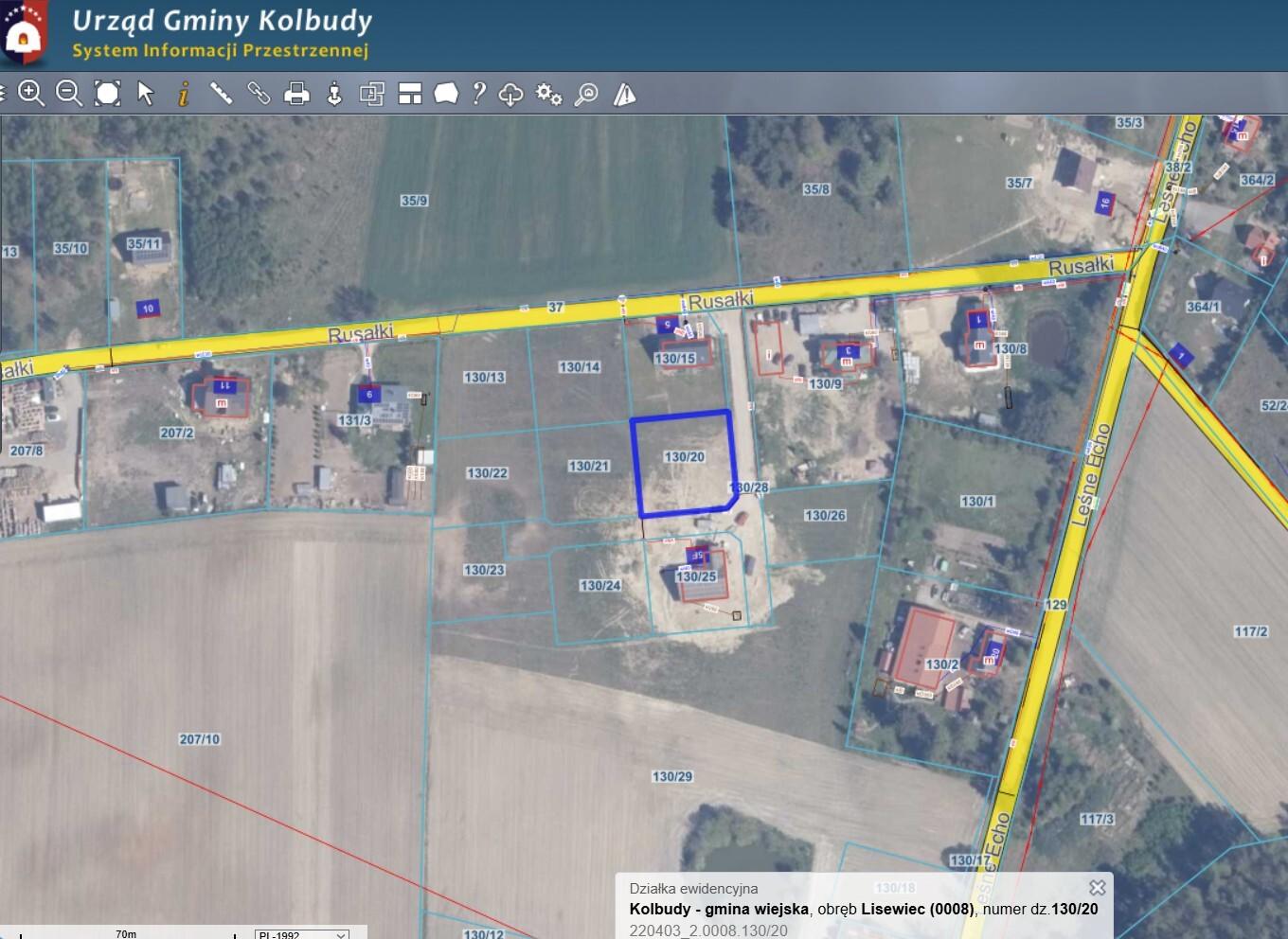
Task: Click parcel label 35/11
Action: (144, 243)
